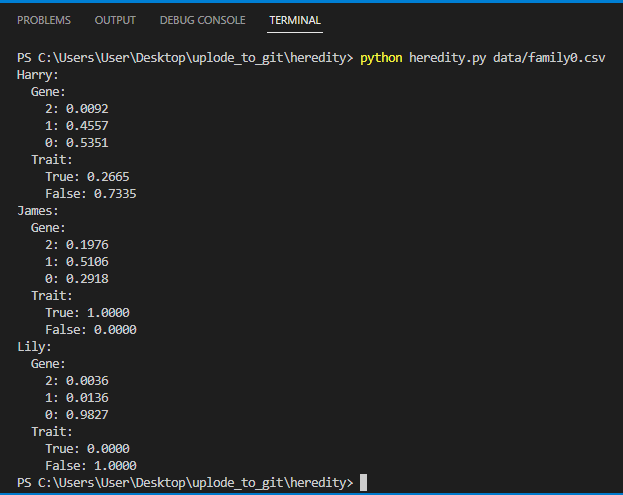
Task: Click the Lily: name heading in output
Action: tap(35, 347)
